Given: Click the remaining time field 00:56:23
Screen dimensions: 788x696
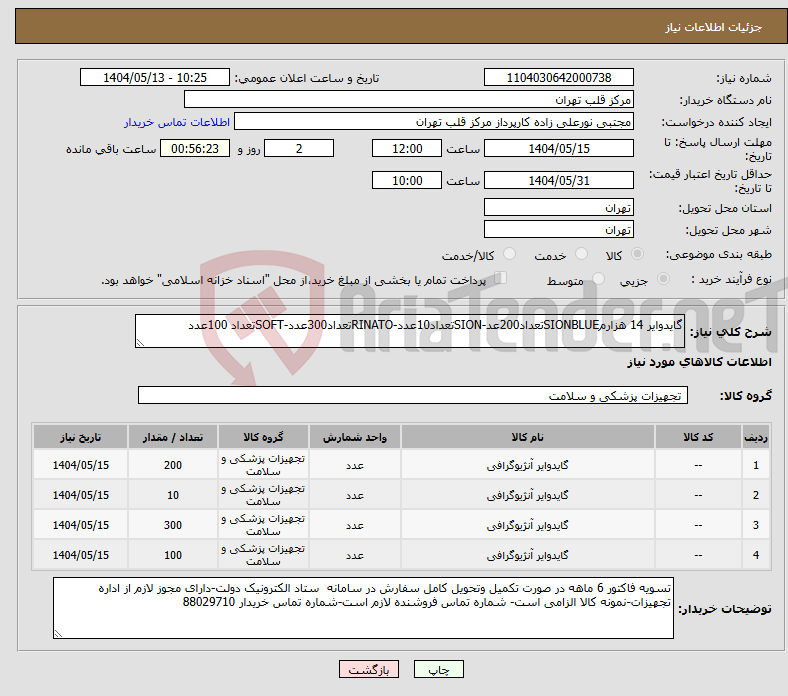Looking at the screenshot, I should click(195, 148).
